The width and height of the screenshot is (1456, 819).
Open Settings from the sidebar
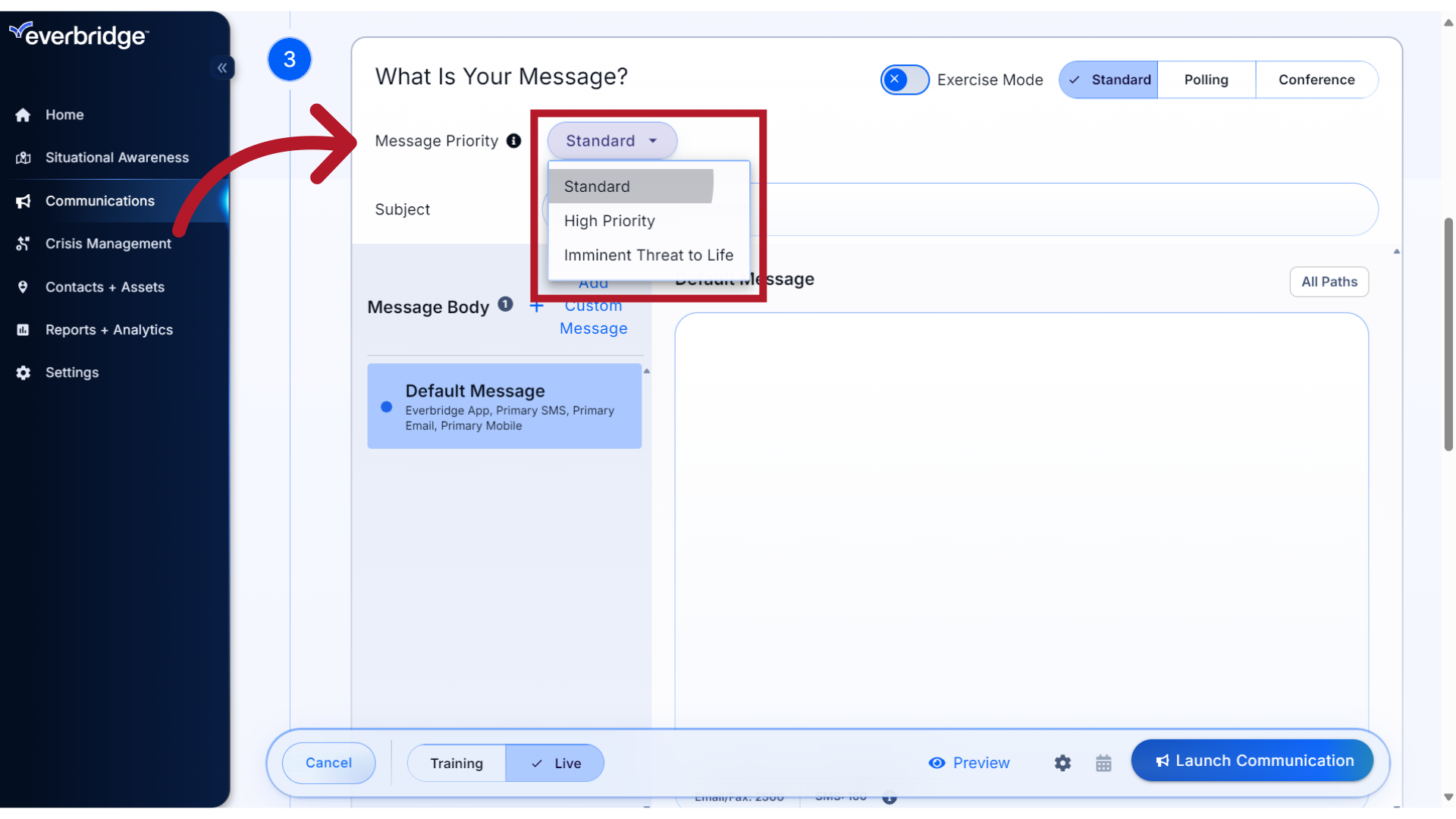pyautogui.click(x=71, y=372)
